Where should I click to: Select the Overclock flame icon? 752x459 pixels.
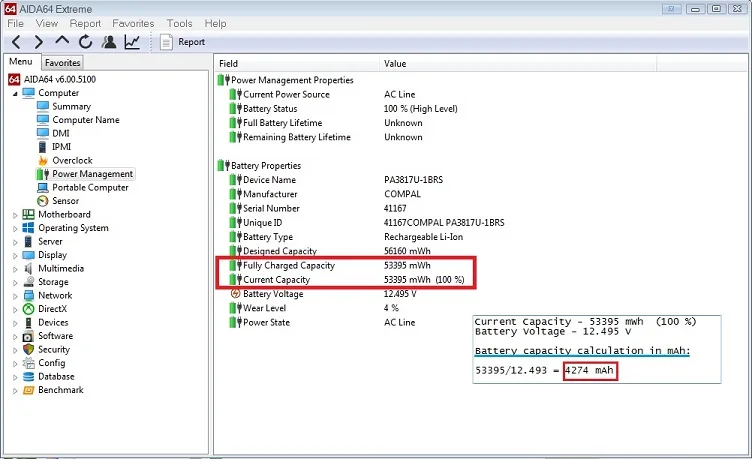43,160
